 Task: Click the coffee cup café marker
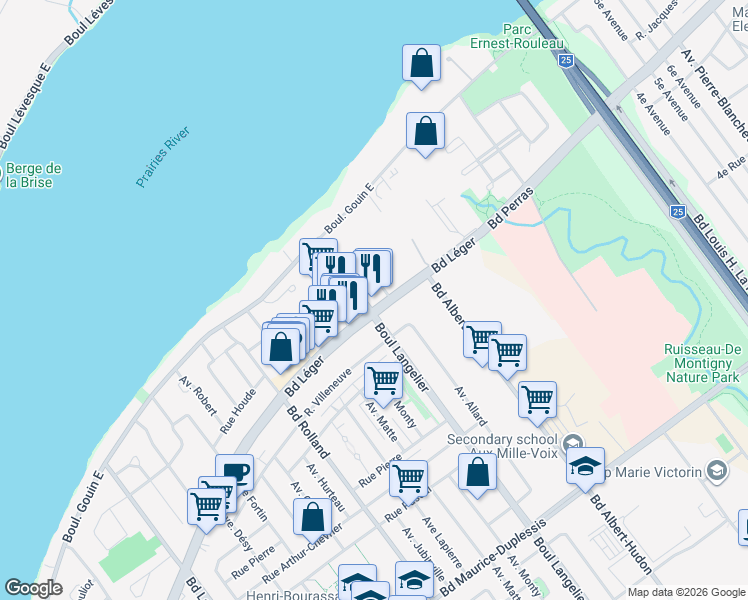[236, 469]
